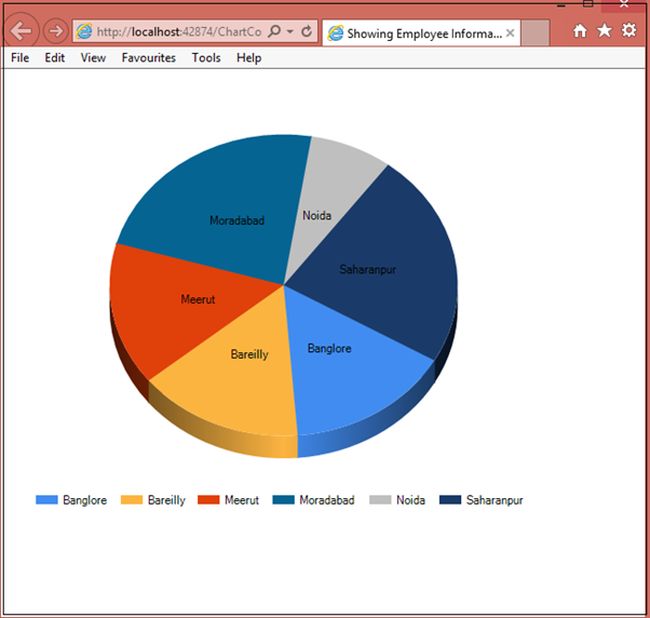
Task: Open the Edit menu
Action: (x=55, y=58)
